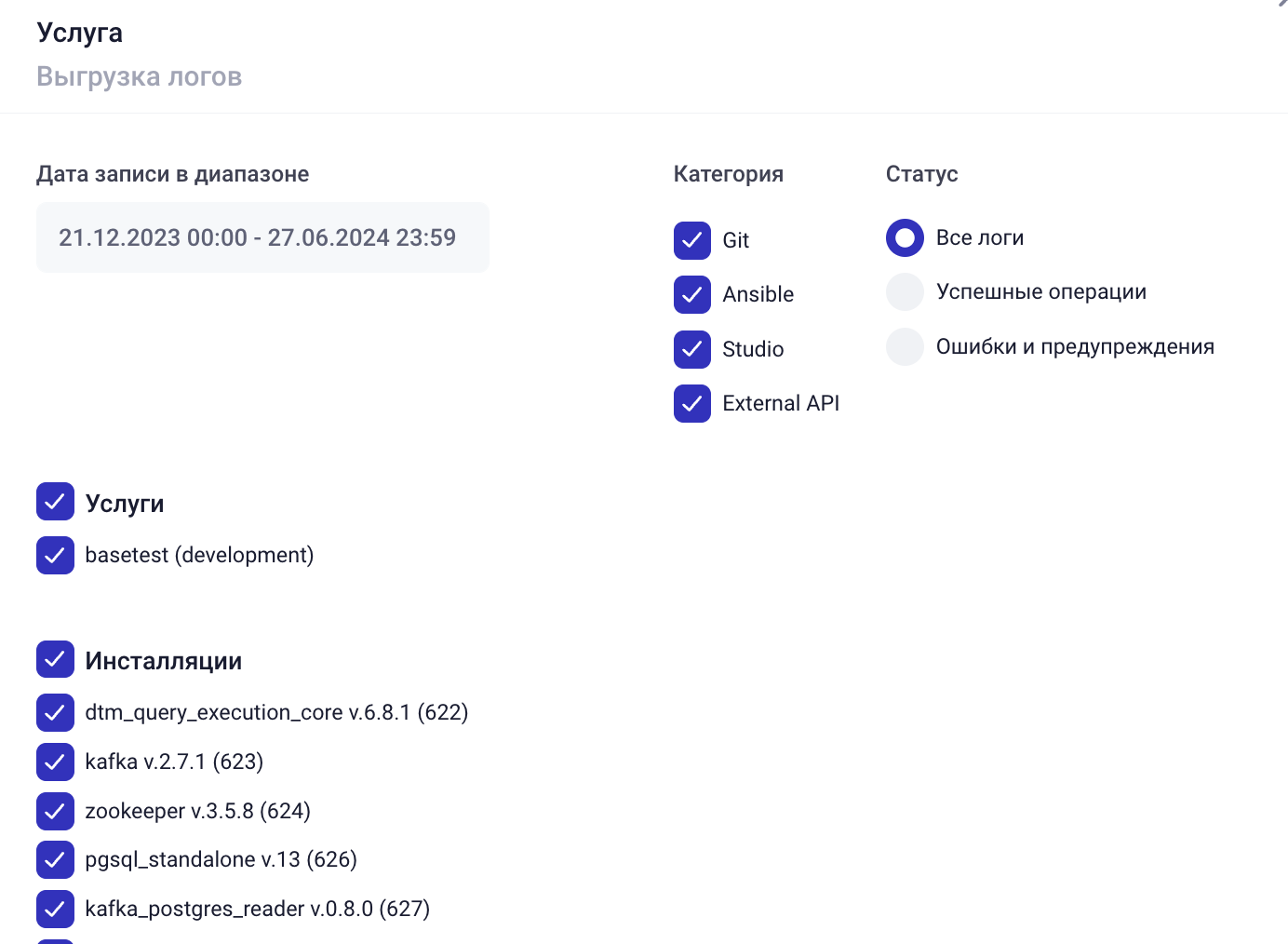Toggle zookeeper v.3.5.8 (624) checkbox
Screen dimensions: 1288x944
[55, 811]
